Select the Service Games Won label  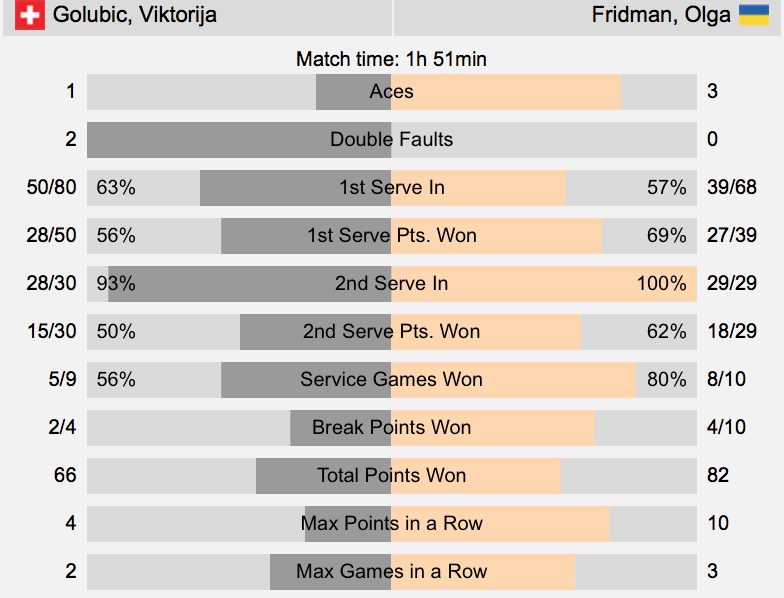[391, 380]
